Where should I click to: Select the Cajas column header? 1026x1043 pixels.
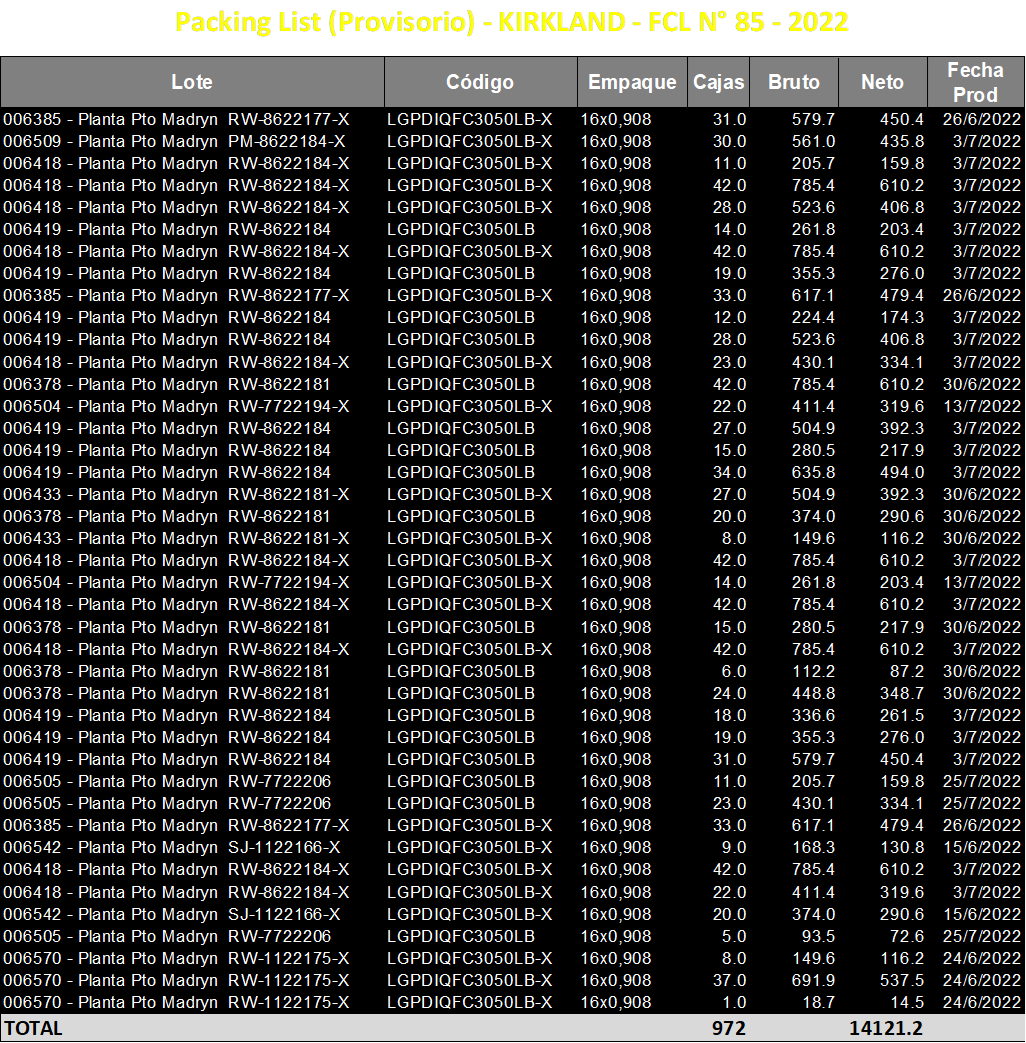click(719, 82)
